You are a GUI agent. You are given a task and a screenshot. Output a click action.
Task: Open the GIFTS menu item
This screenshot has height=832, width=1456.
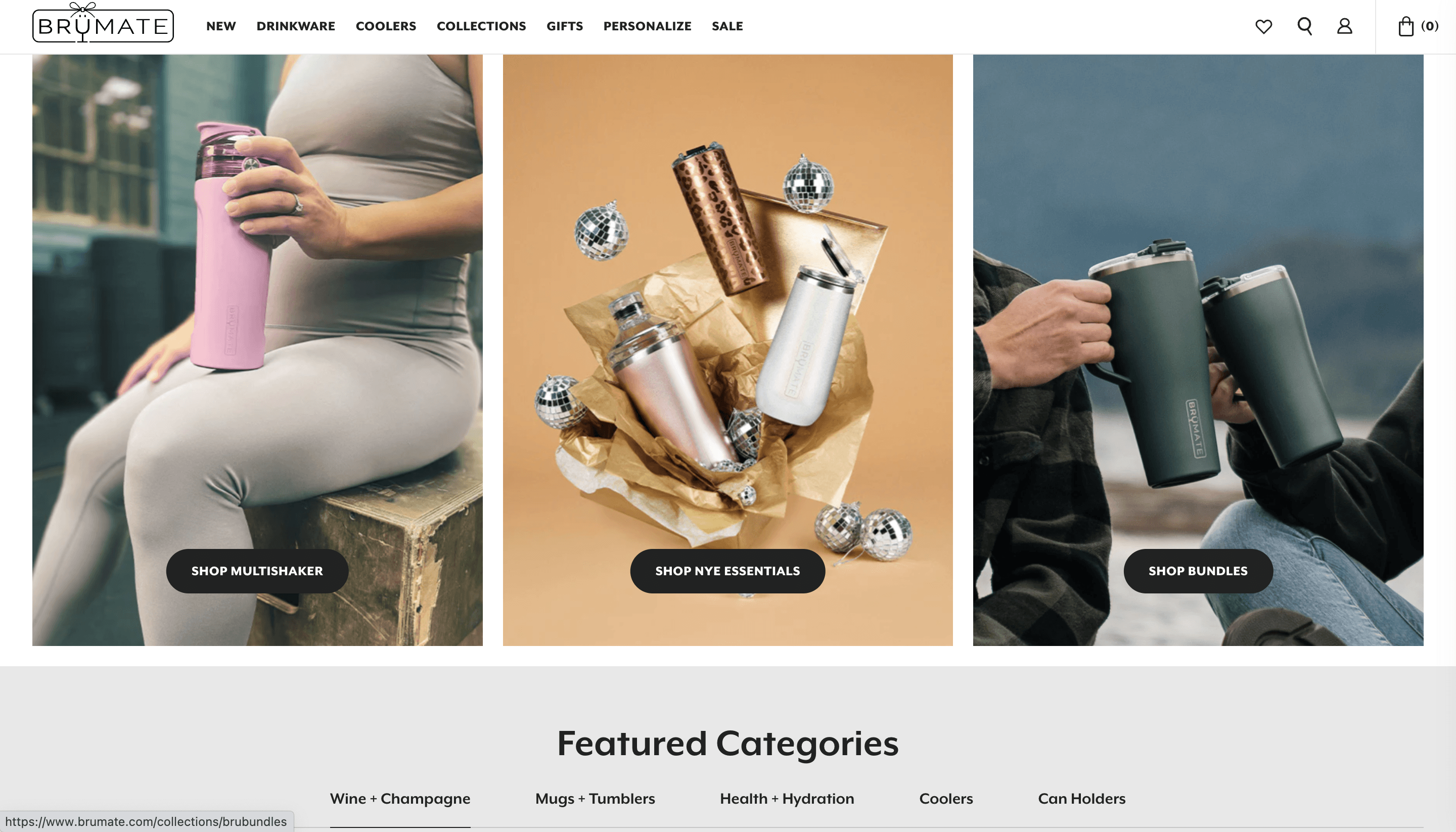[565, 26]
